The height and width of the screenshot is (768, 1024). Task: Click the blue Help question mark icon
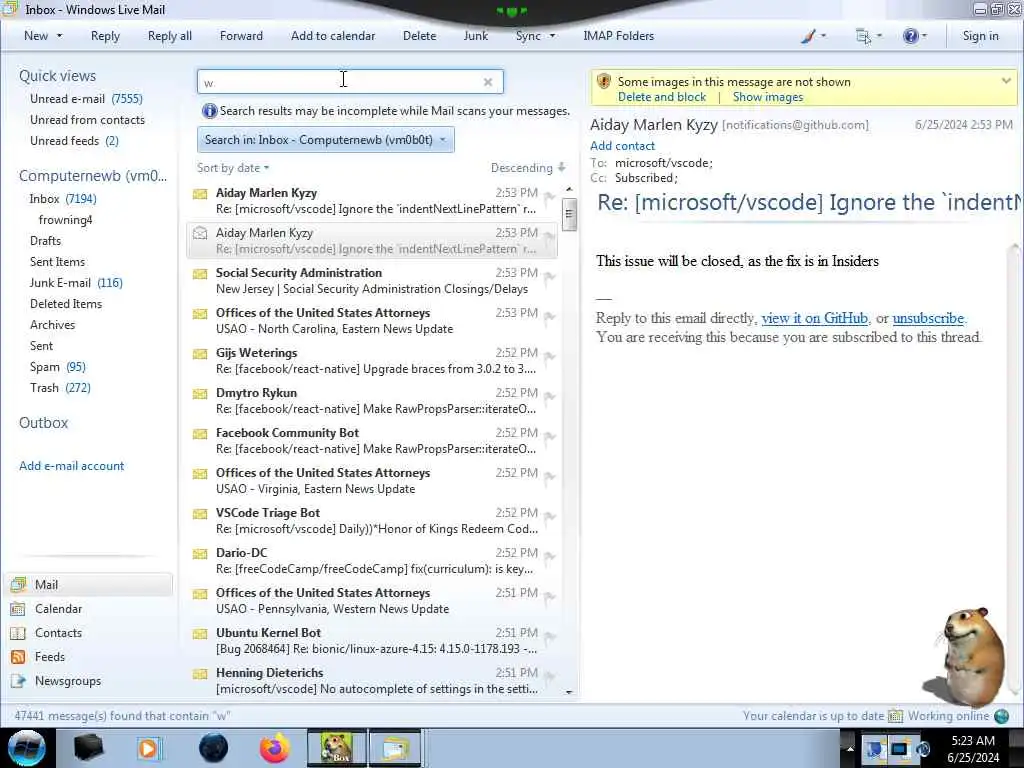point(910,36)
